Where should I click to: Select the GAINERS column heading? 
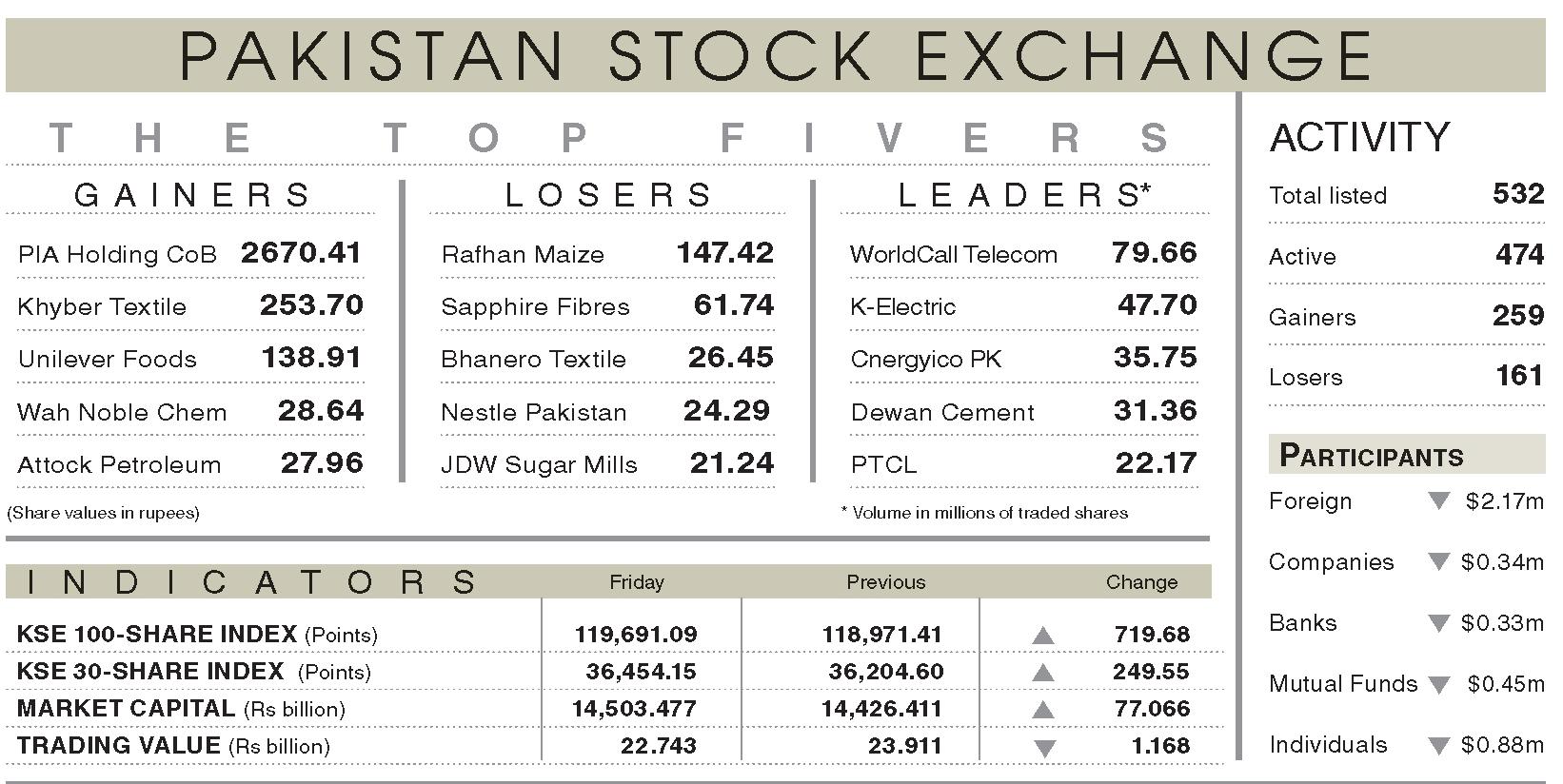[192, 195]
